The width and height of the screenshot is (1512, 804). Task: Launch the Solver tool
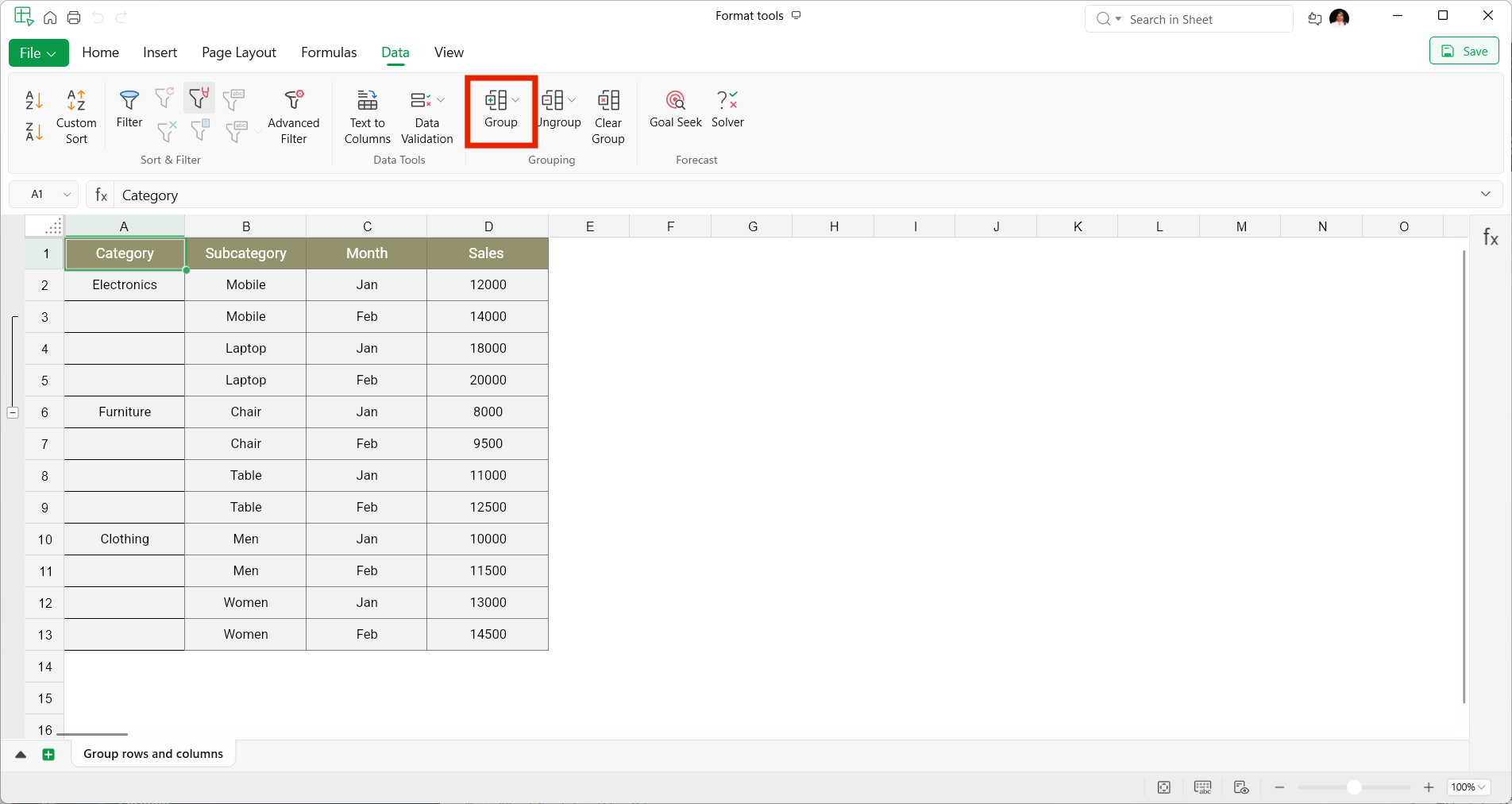coord(727,109)
